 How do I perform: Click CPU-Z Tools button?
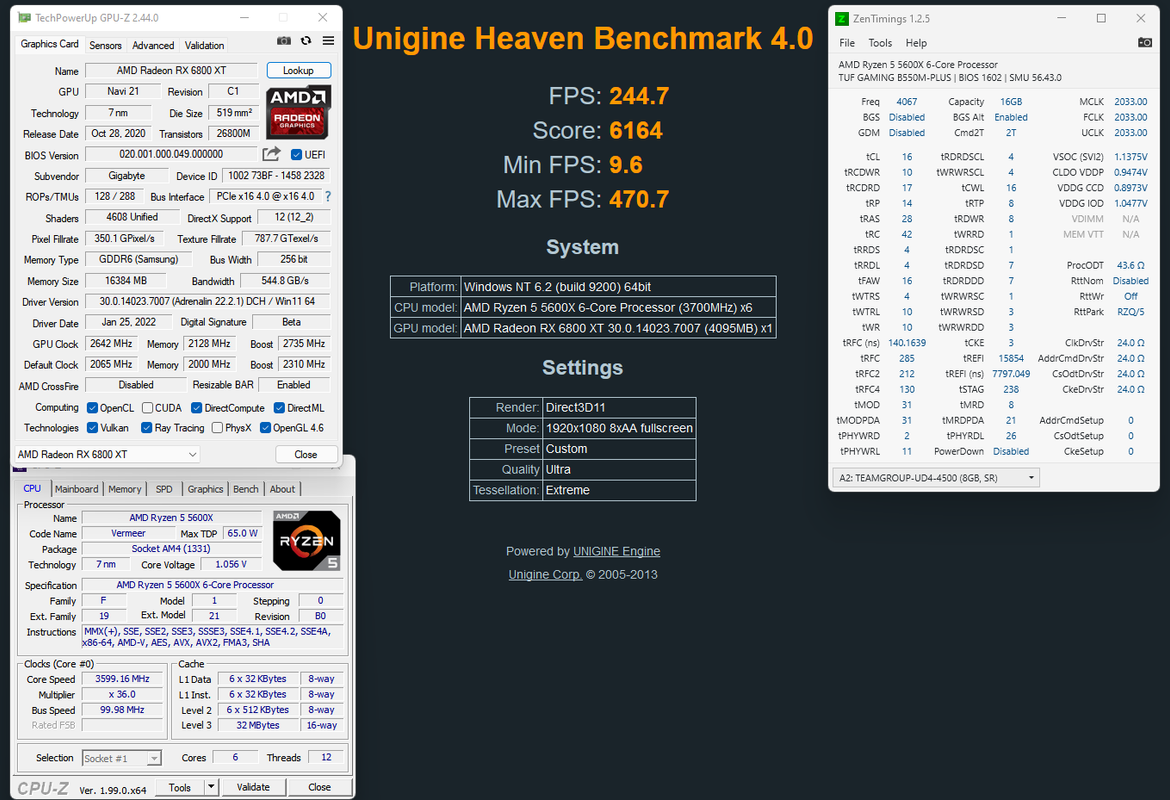point(180,787)
